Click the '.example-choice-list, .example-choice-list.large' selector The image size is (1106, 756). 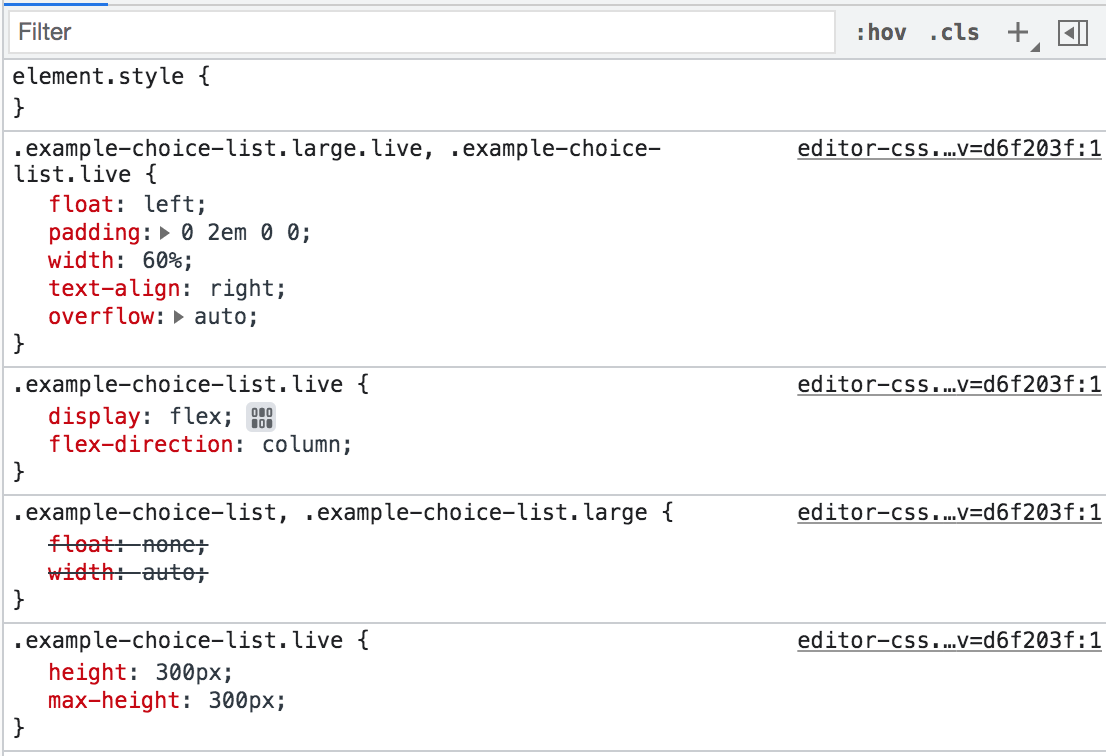tap(329, 512)
